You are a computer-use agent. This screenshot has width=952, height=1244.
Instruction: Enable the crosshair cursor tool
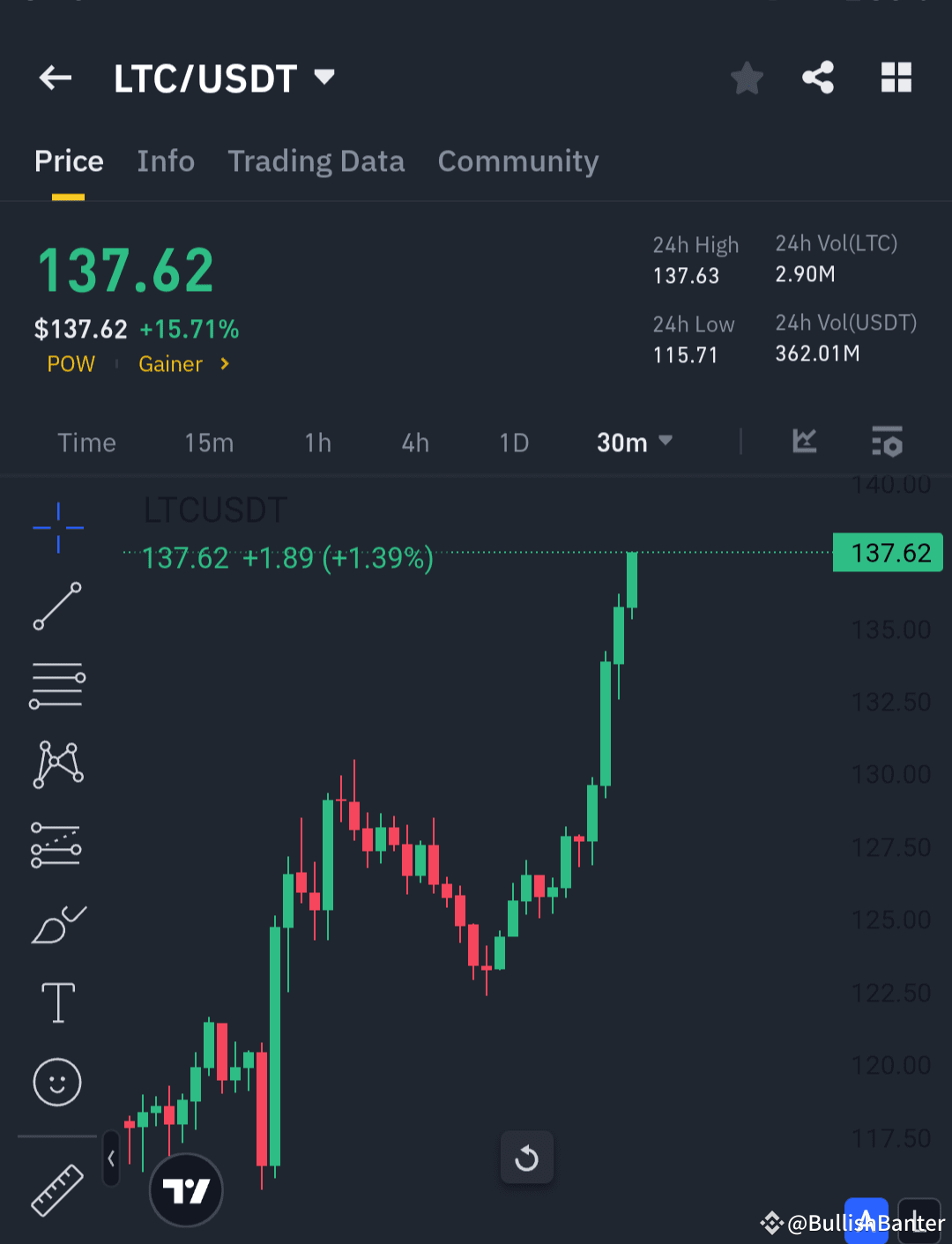pyautogui.click(x=56, y=527)
